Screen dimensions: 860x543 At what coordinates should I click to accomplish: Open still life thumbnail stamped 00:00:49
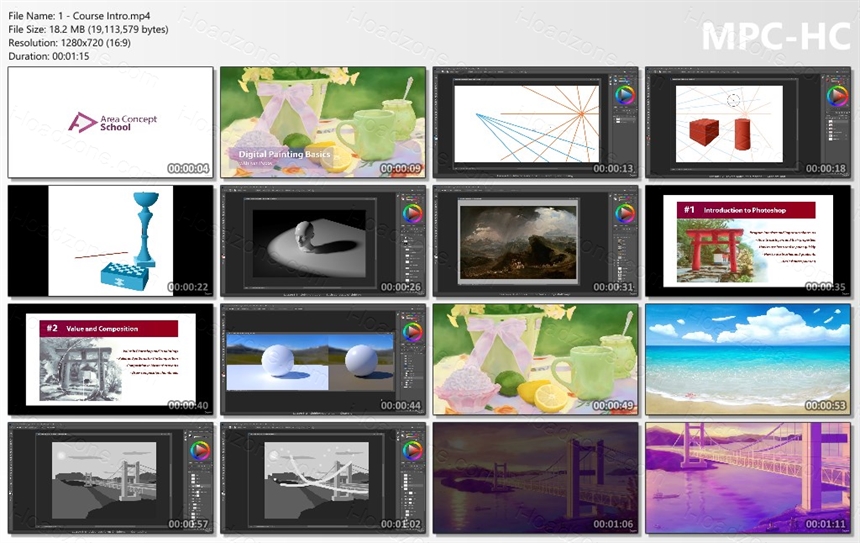pyautogui.click(x=535, y=359)
